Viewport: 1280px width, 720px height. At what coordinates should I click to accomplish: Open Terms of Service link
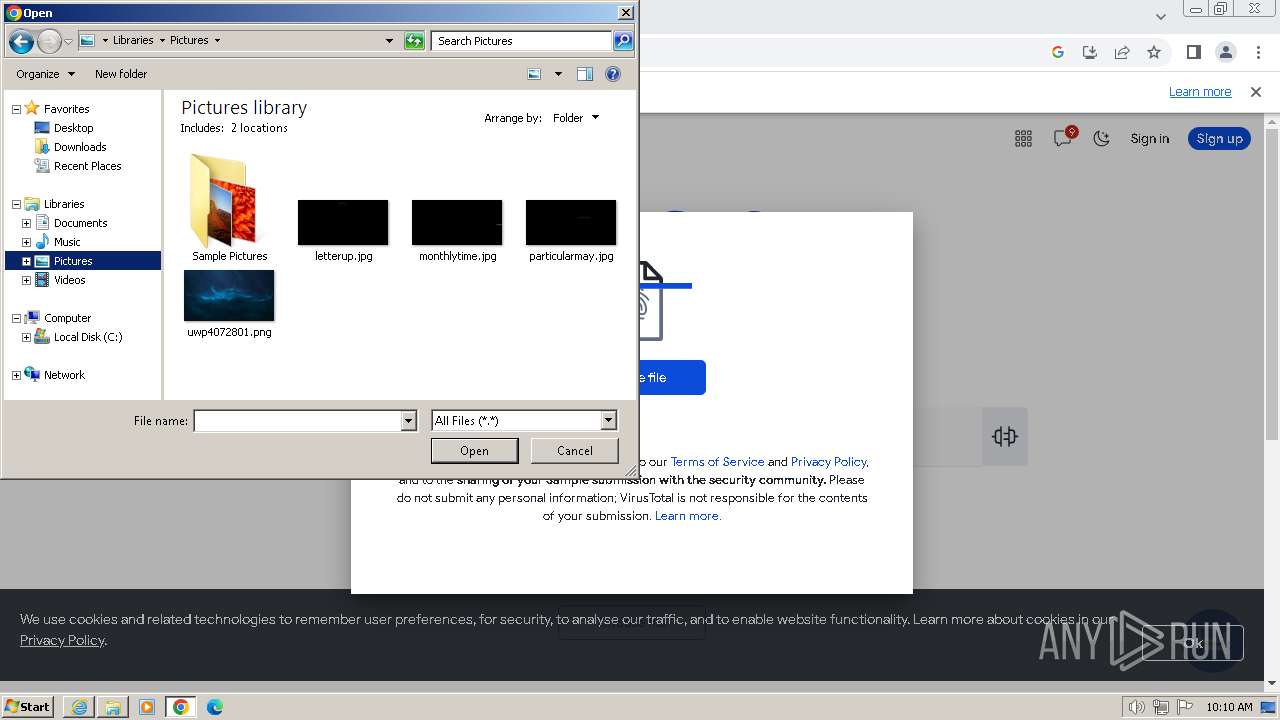point(717,462)
